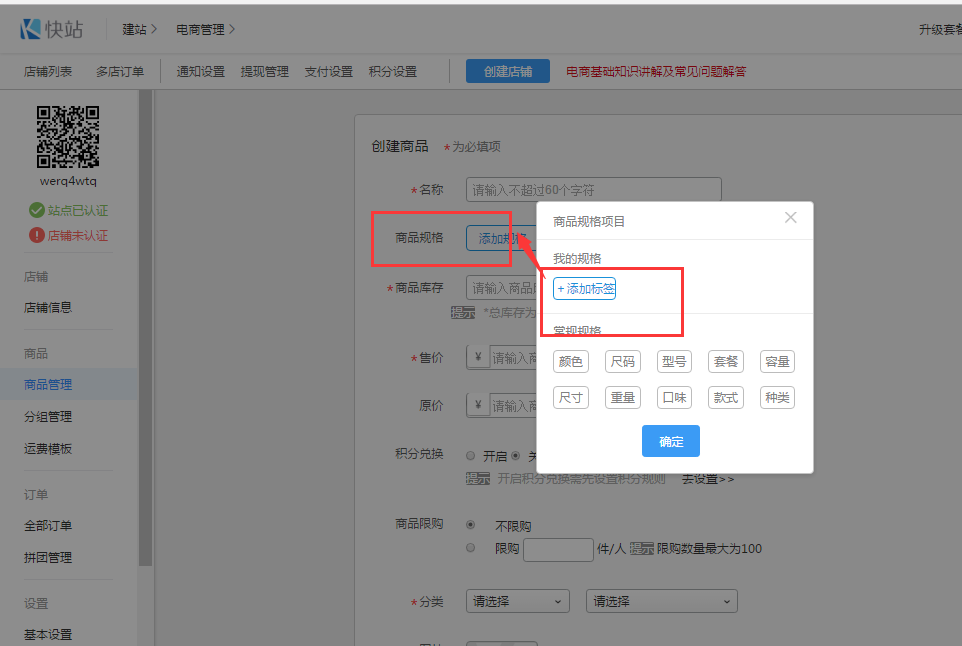Click the sidebar vertical scrollbar
The width and height of the screenshot is (962, 646).
pos(145,330)
